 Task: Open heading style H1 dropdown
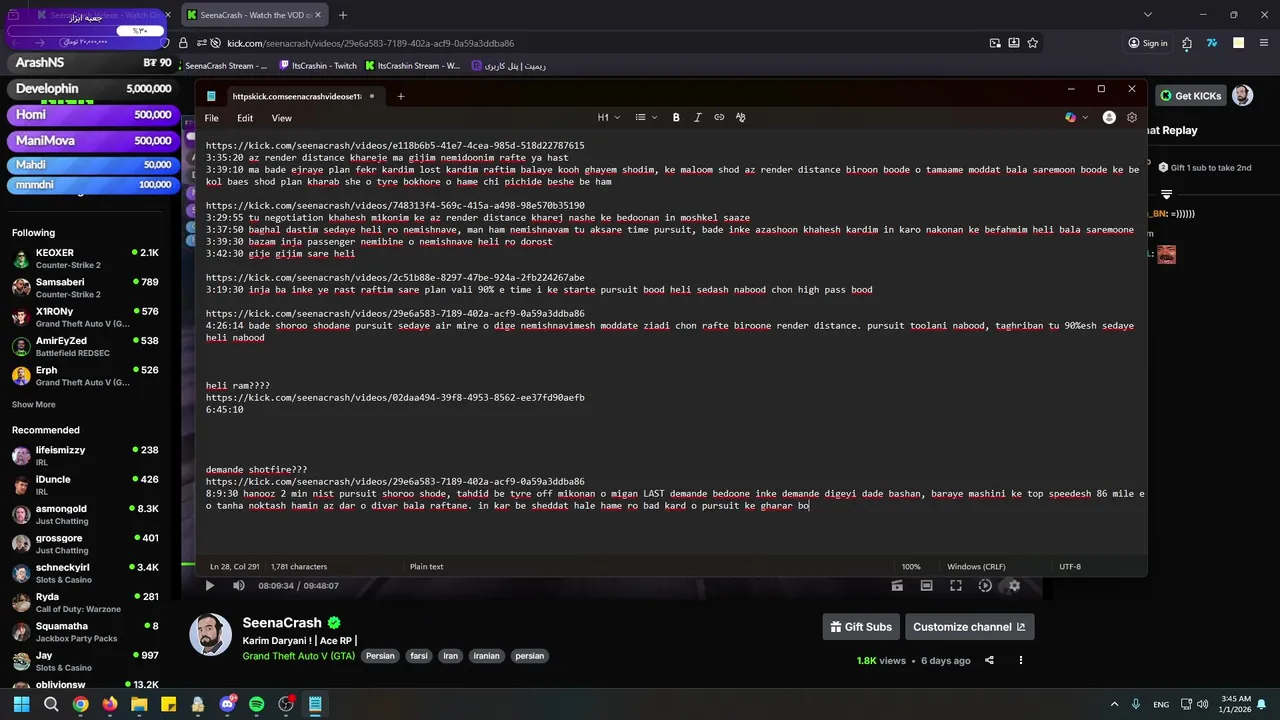click(608, 117)
